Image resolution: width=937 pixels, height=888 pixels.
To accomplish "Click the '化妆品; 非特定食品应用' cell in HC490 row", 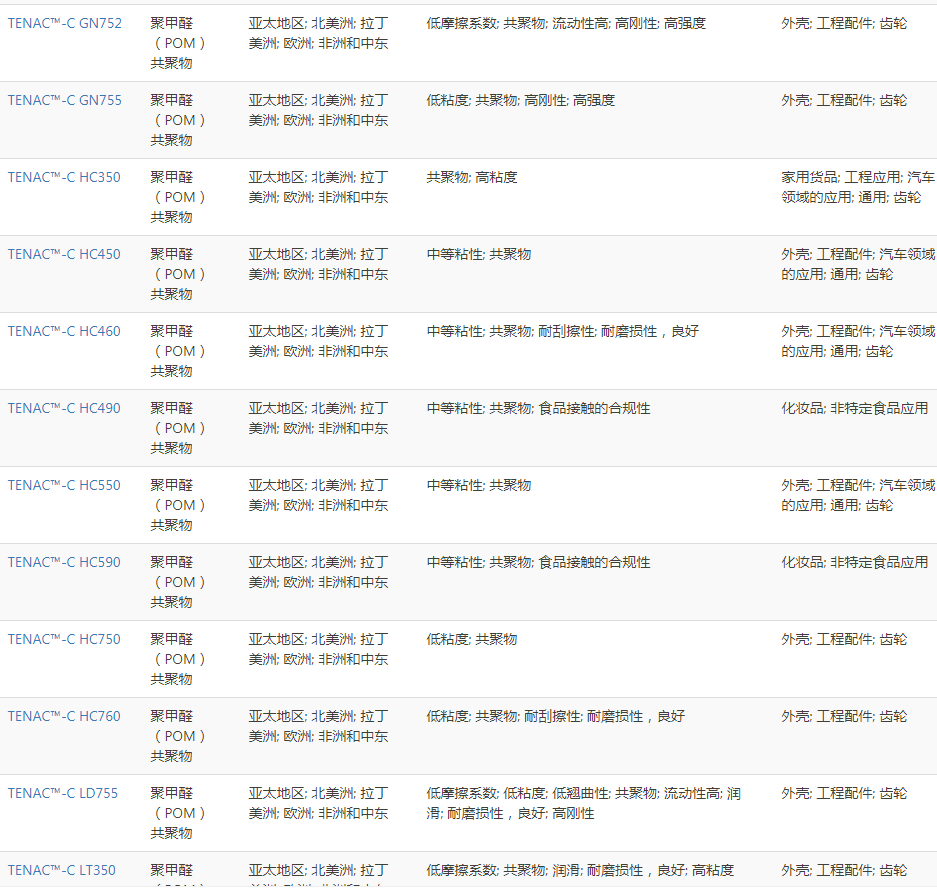I will (x=854, y=408).
